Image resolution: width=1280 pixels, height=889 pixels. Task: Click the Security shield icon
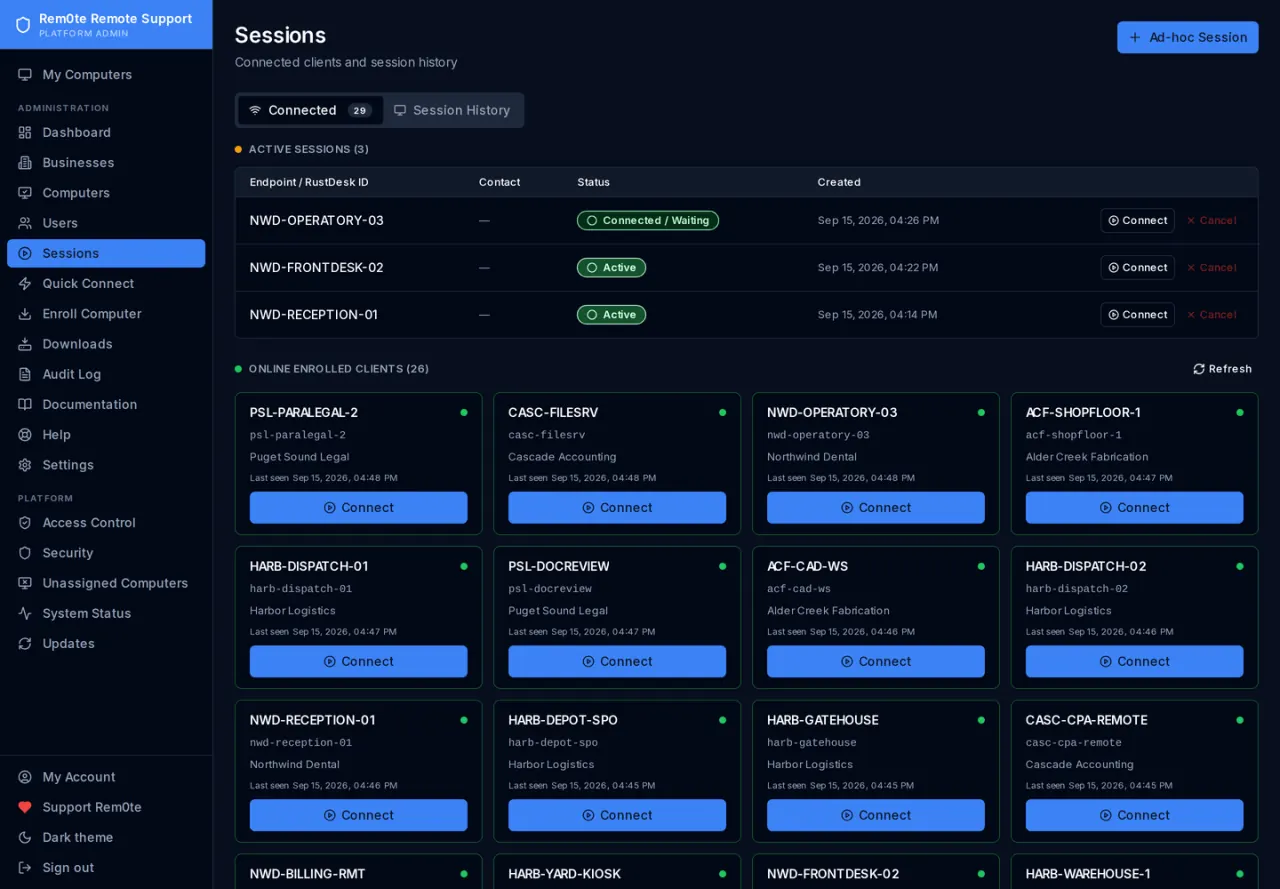tap(25, 553)
